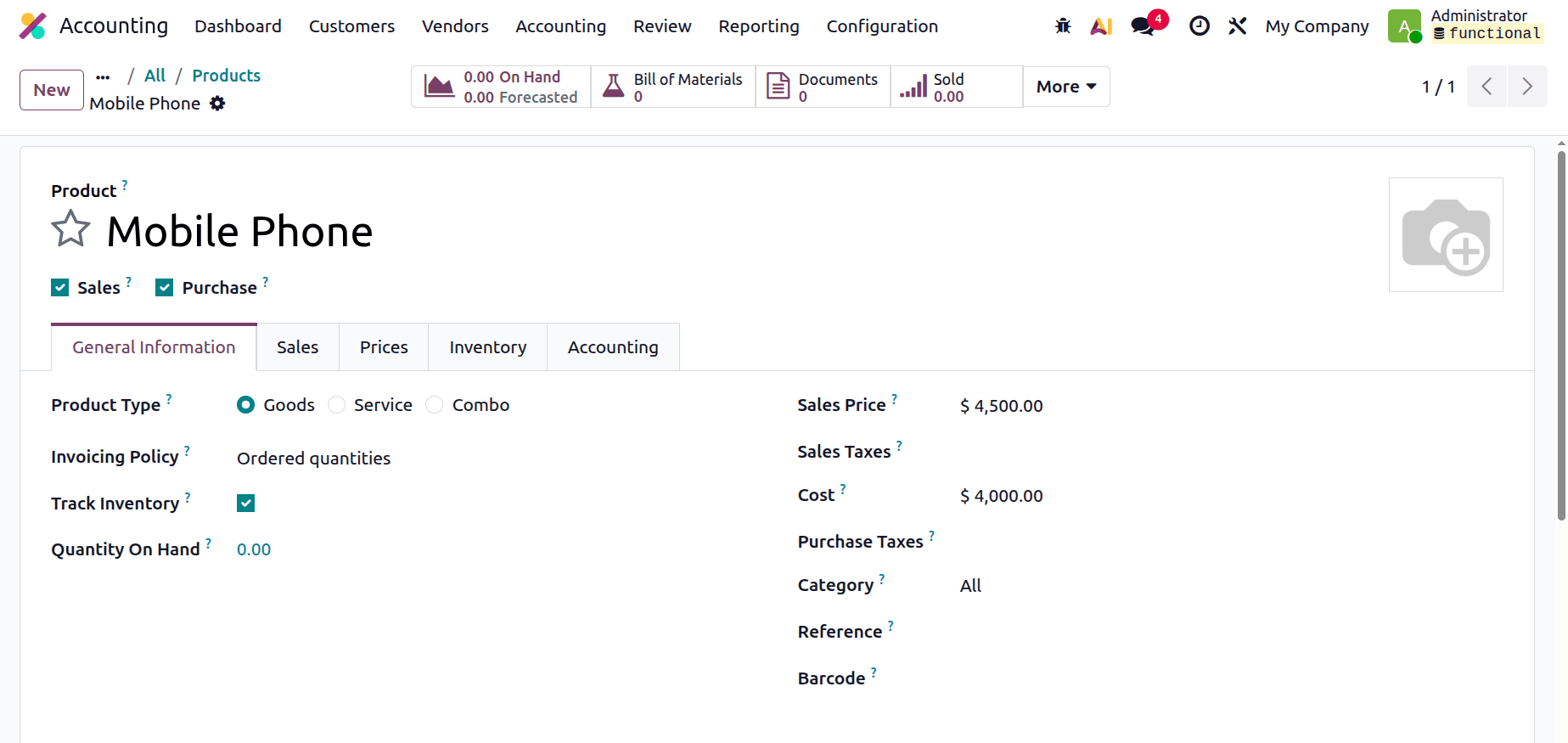Open the activities clock icon
1568x743 pixels.
[1199, 26]
